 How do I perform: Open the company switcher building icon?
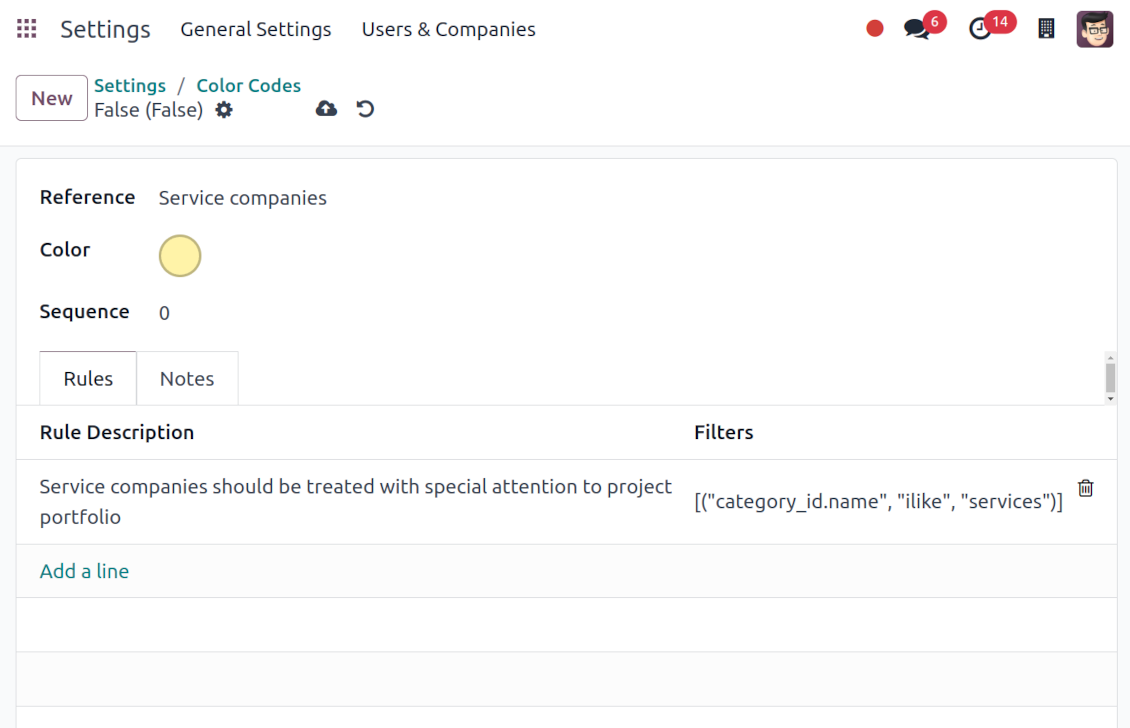pos(1046,29)
